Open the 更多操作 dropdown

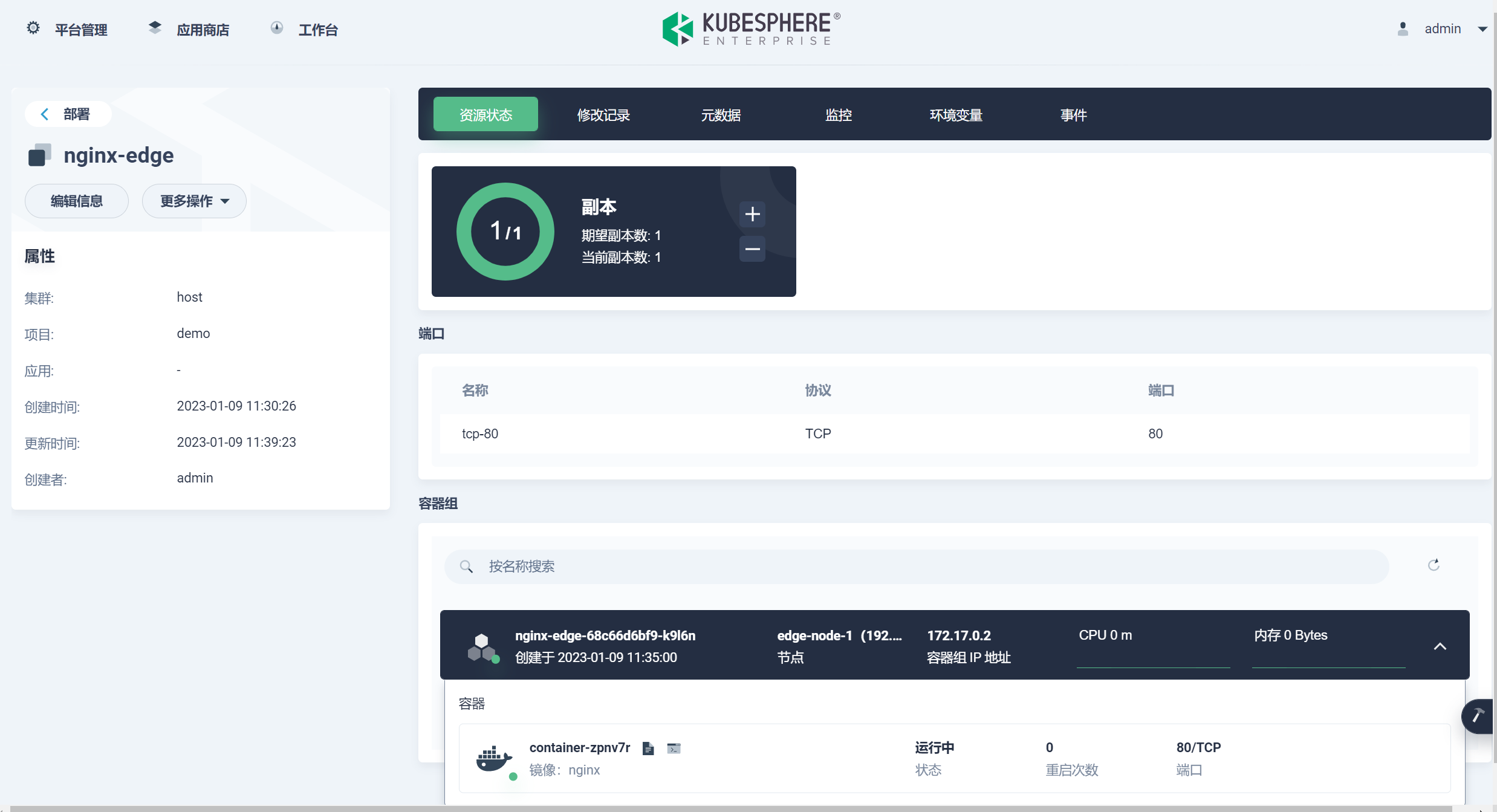194,201
